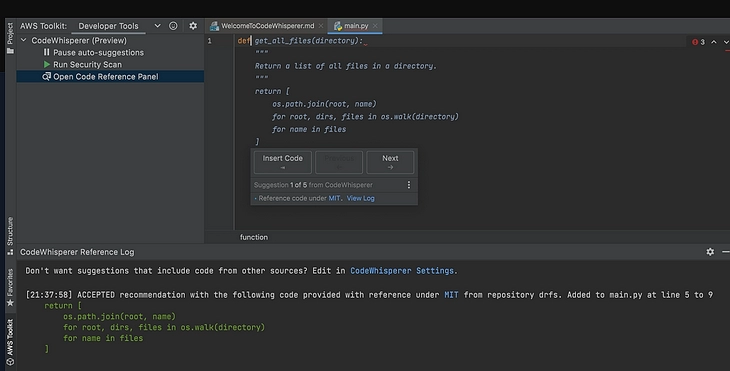Click the red error count indicator
730x371 pixels.
698,42
